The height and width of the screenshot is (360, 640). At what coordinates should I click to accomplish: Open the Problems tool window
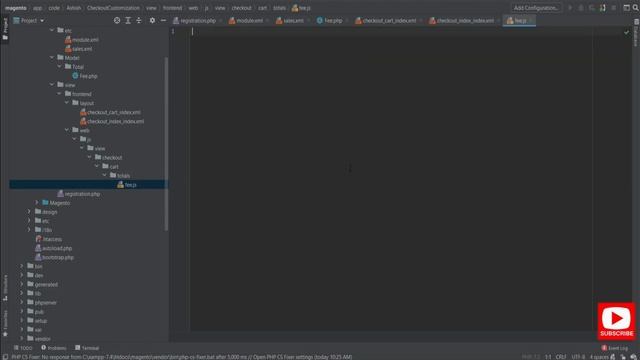[53, 348]
